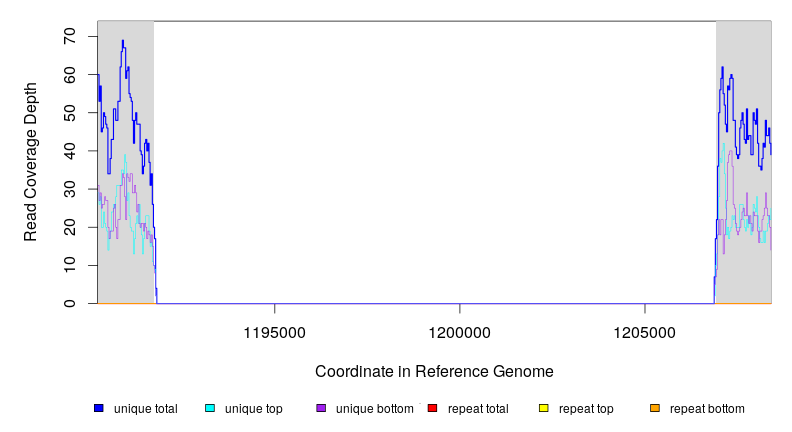Select the "unique top" legend label
The width and height of the screenshot is (792, 432).
click(253, 408)
